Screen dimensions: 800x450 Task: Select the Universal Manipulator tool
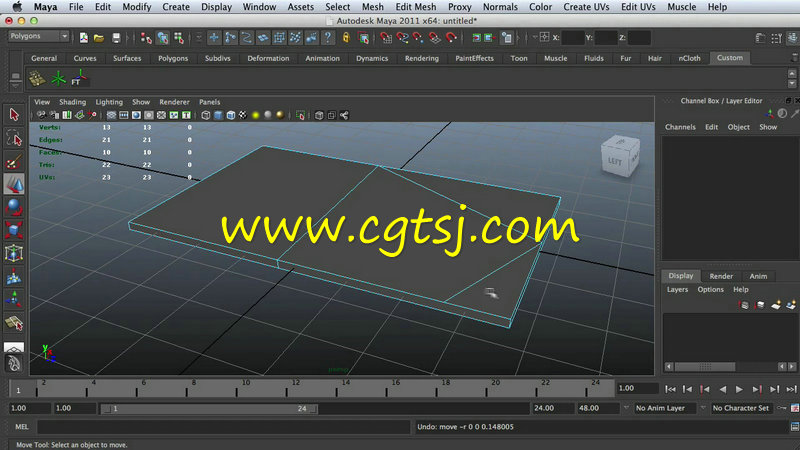(14, 253)
